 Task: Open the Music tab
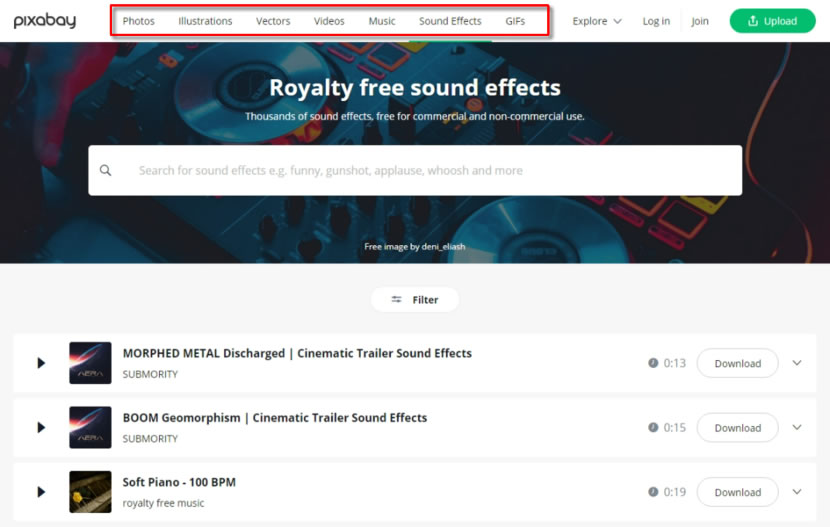(382, 21)
